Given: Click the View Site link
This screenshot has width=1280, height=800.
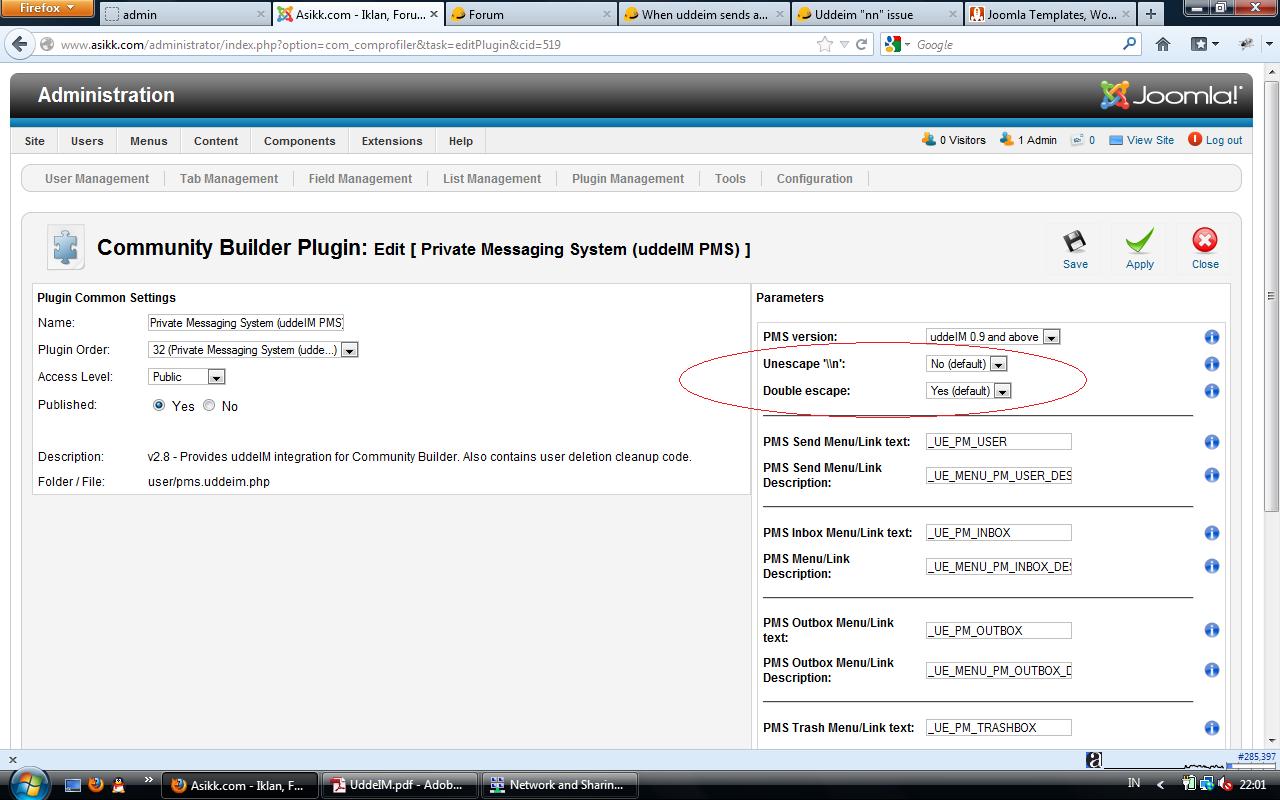Looking at the screenshot, I should click(1141, 140).
